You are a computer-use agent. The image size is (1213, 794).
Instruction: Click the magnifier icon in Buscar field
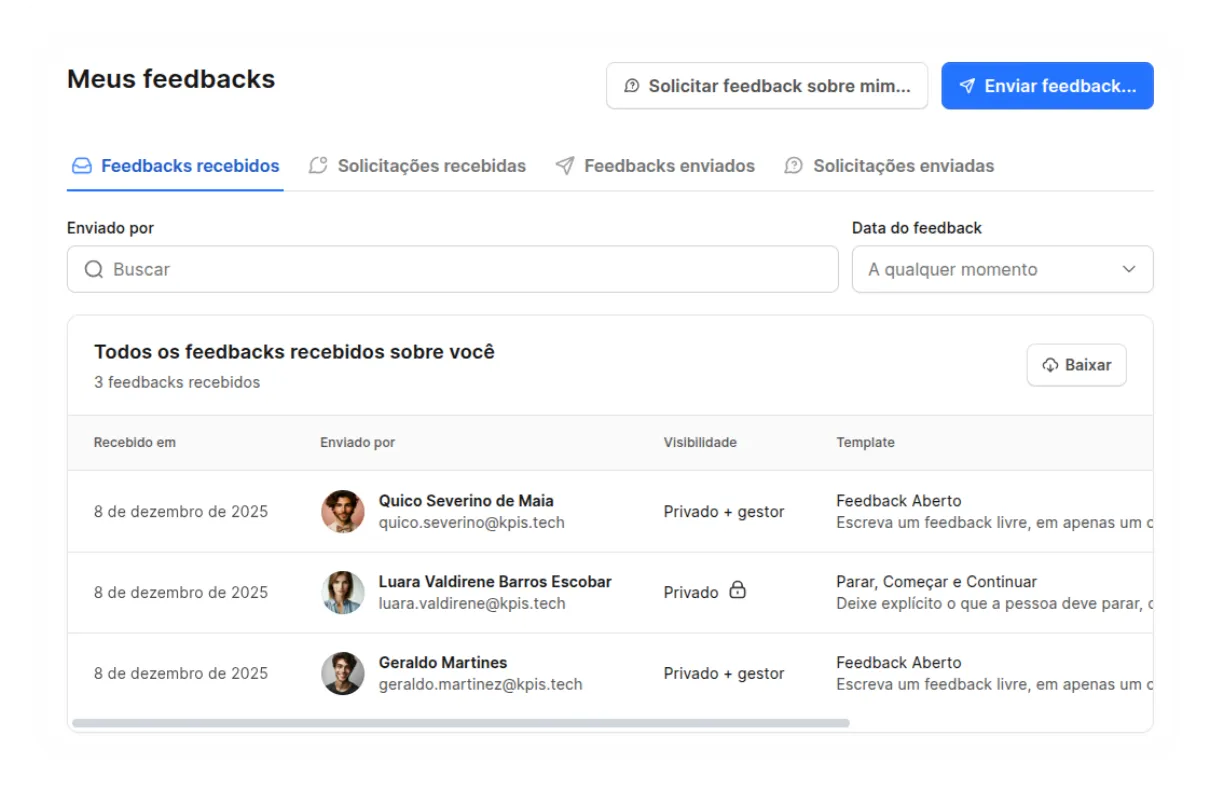(94, 269)
